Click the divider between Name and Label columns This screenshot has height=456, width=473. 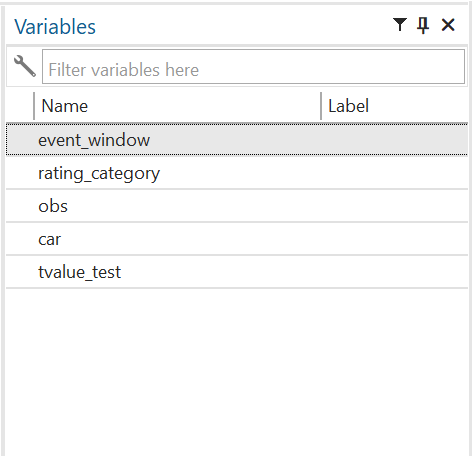tap(321, 106)
